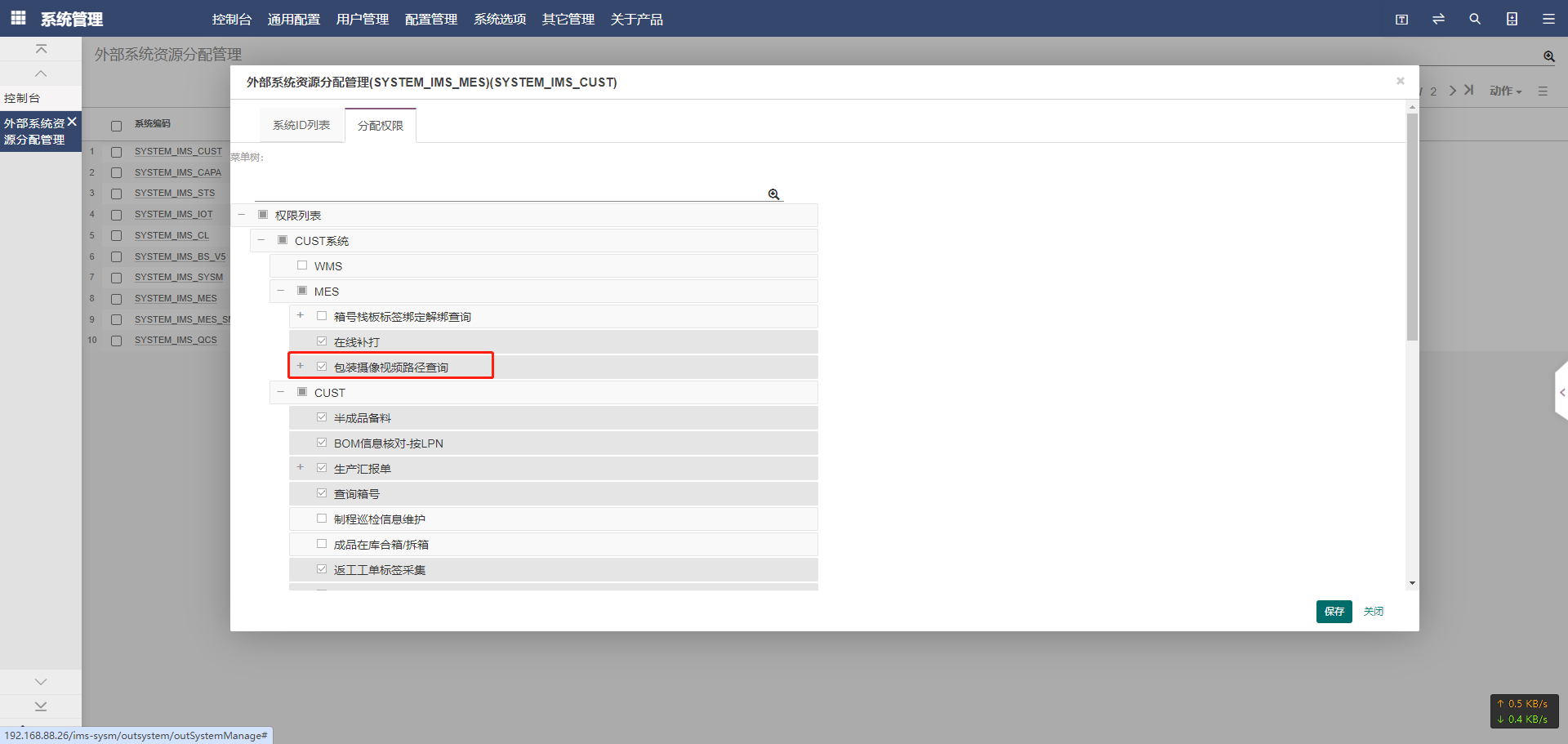Select all rows with the header checkbox

[116, 126]
